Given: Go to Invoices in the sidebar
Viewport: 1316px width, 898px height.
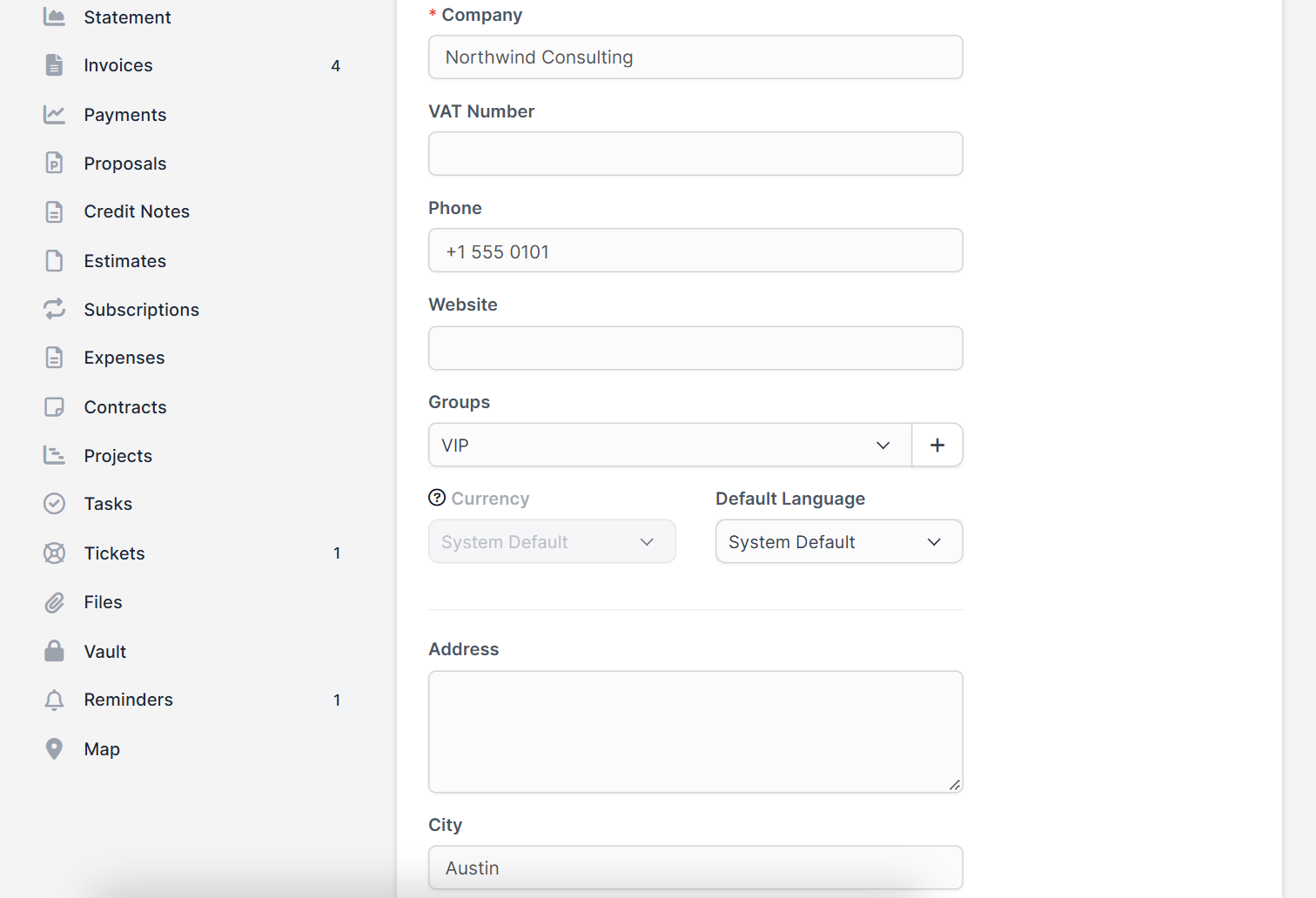Looking at the screenshot, I should 118,65.
